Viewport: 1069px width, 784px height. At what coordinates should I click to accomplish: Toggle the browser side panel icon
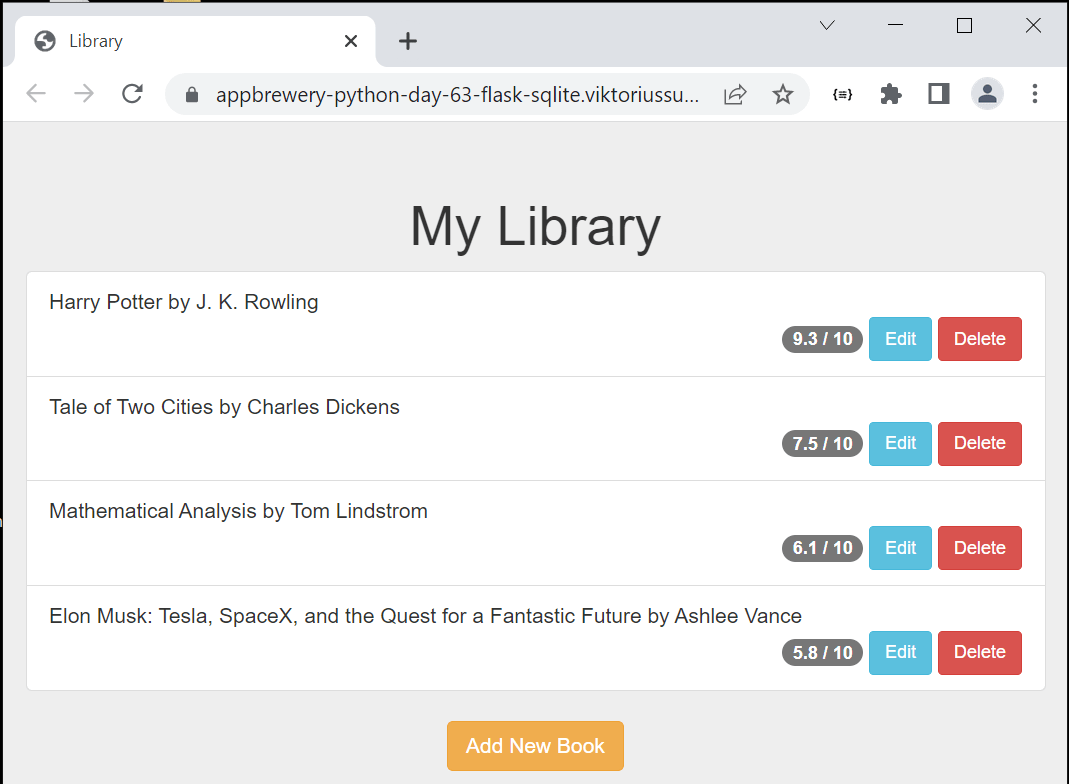click(x=938, y=93)
